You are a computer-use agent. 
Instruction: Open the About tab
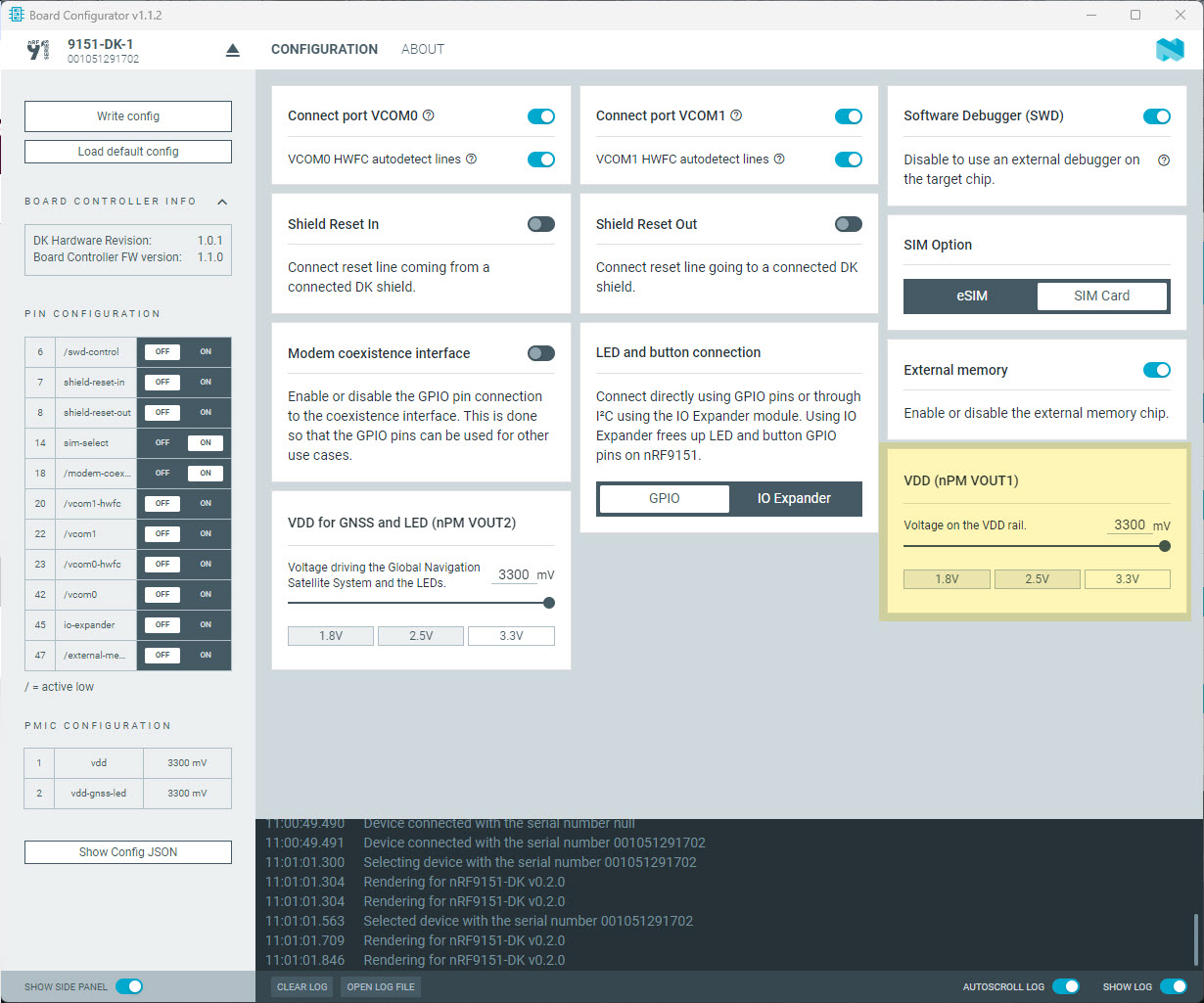click(423, 49)
